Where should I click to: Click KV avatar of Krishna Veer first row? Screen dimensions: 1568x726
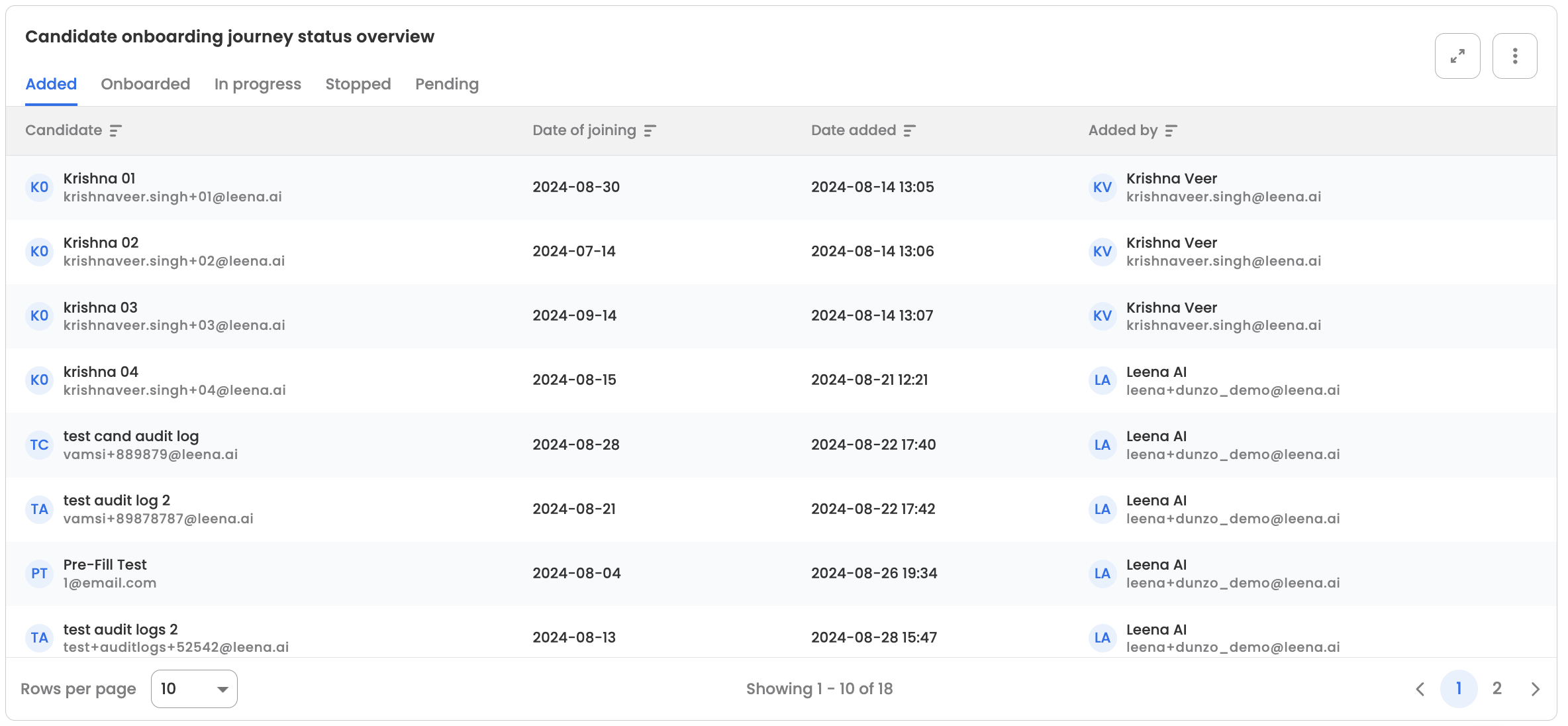click(1102, 187)
